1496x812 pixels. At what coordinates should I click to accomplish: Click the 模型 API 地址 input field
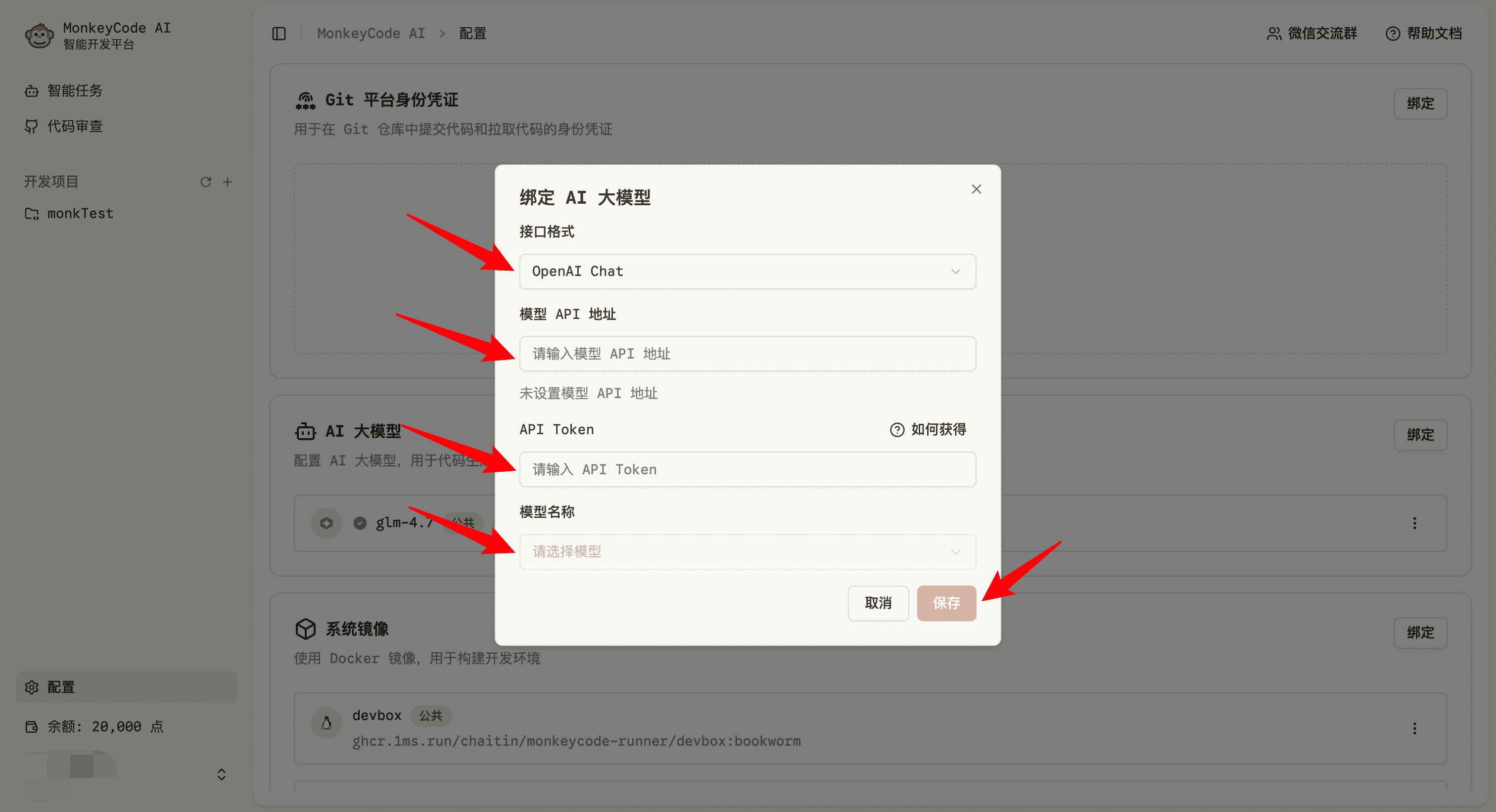[748, 354]
